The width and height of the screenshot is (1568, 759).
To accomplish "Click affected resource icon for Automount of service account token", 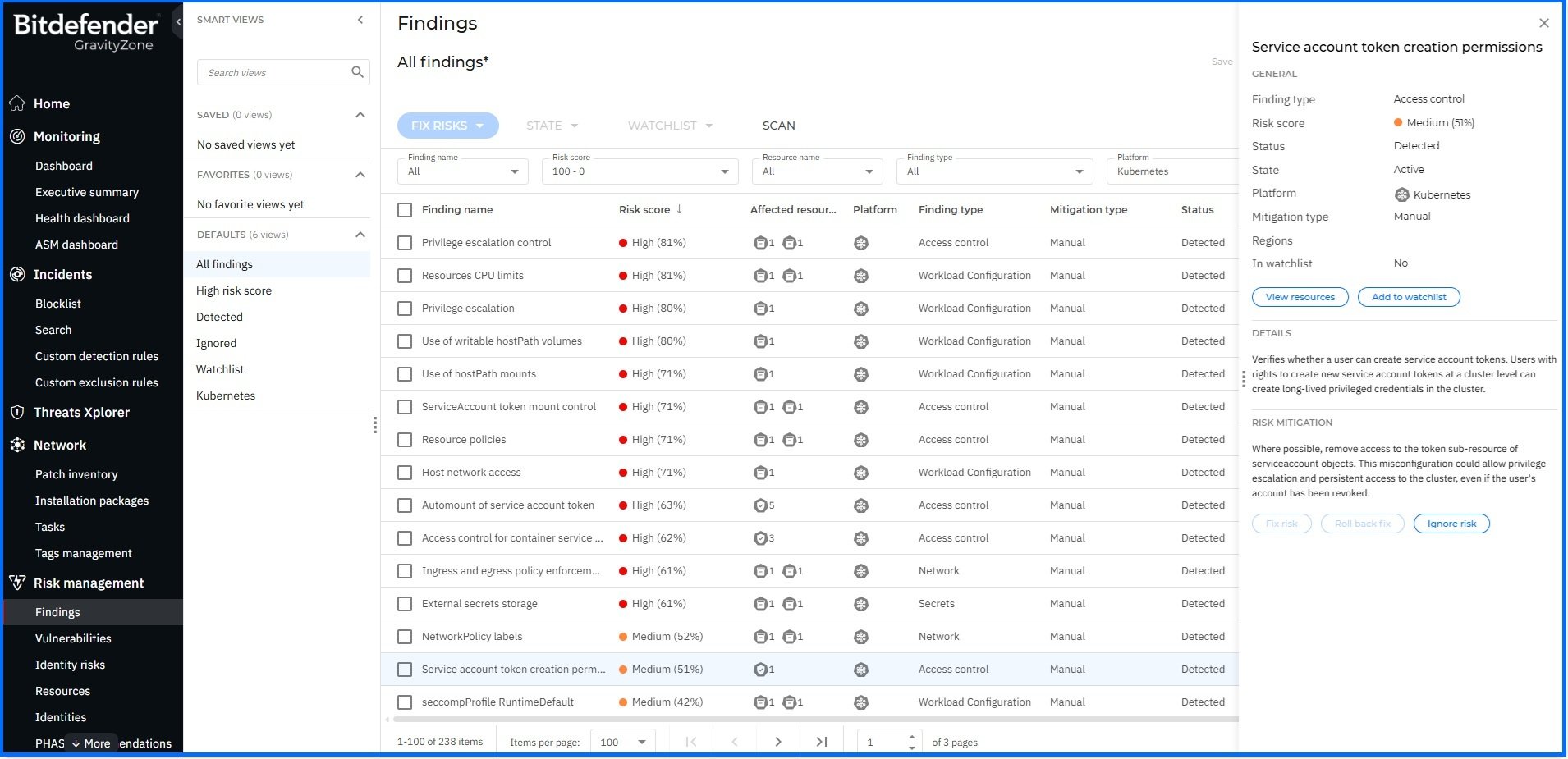I will (761, 505).
